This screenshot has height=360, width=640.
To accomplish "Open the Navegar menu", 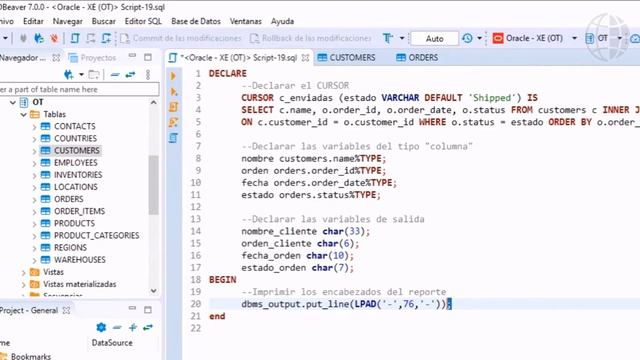I will (67, 21).
